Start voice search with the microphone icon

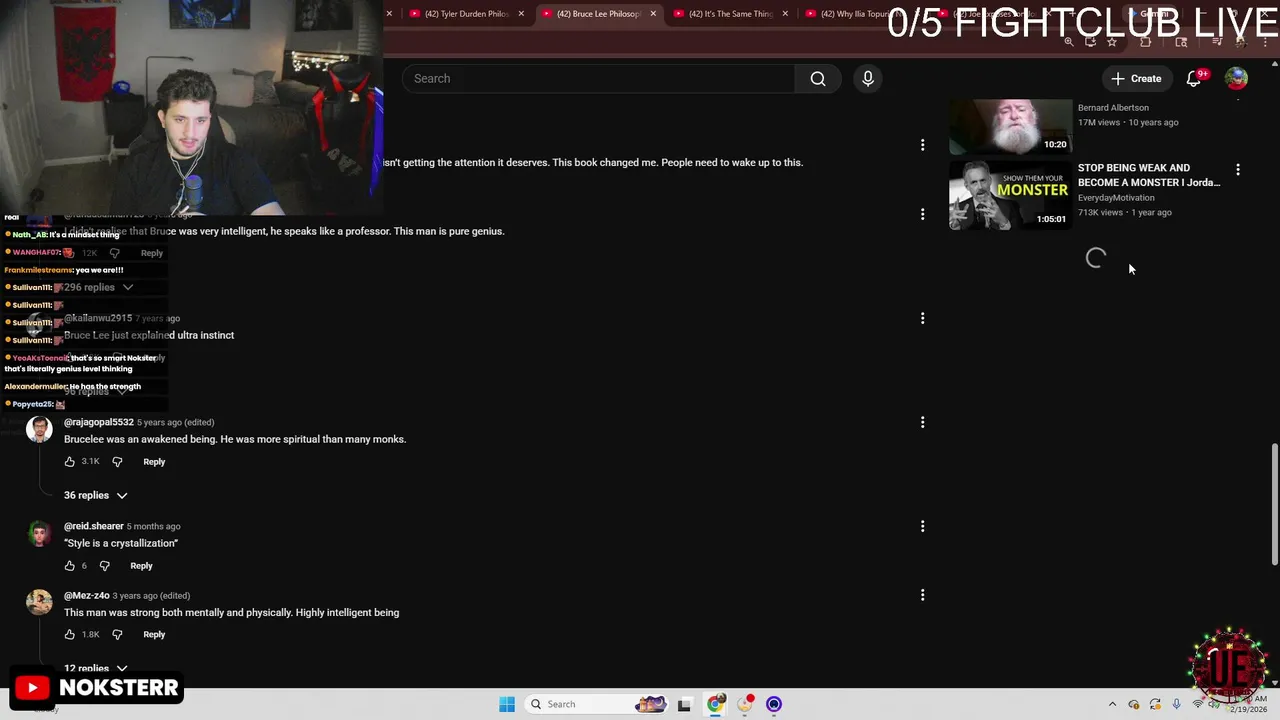868,79
